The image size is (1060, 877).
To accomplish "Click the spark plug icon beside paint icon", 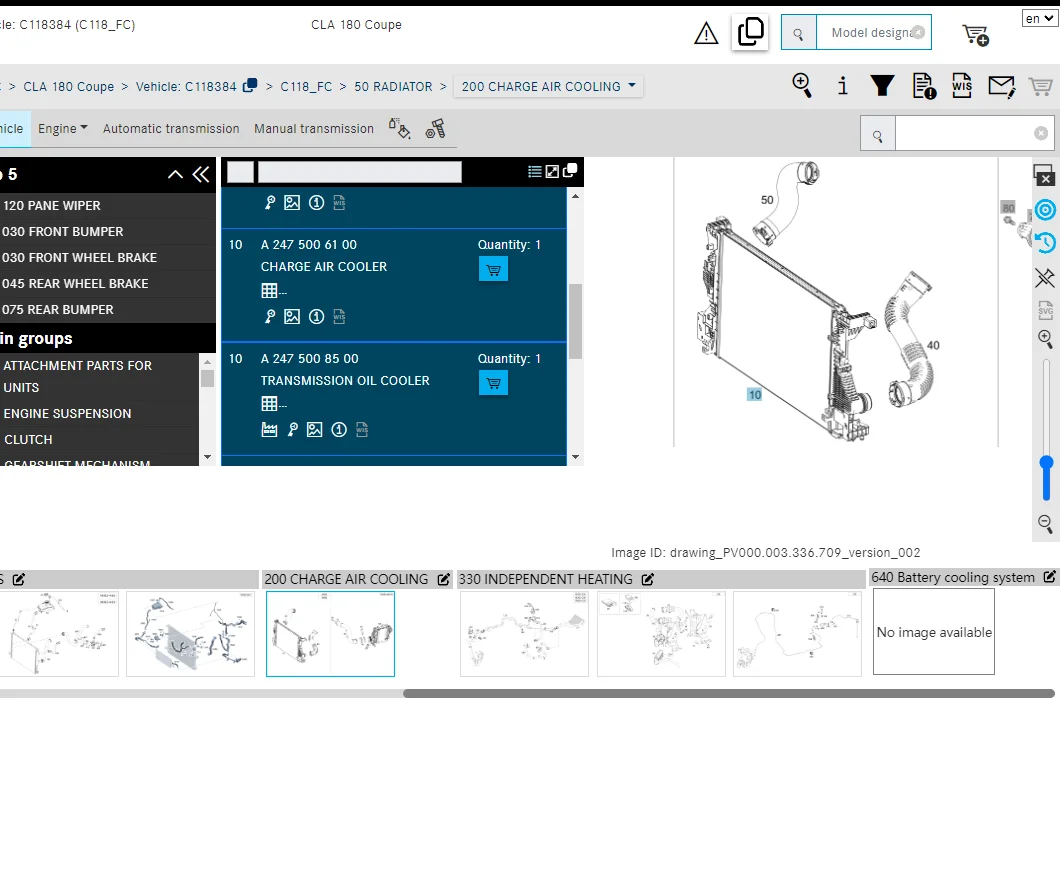I will pos(435,128).
